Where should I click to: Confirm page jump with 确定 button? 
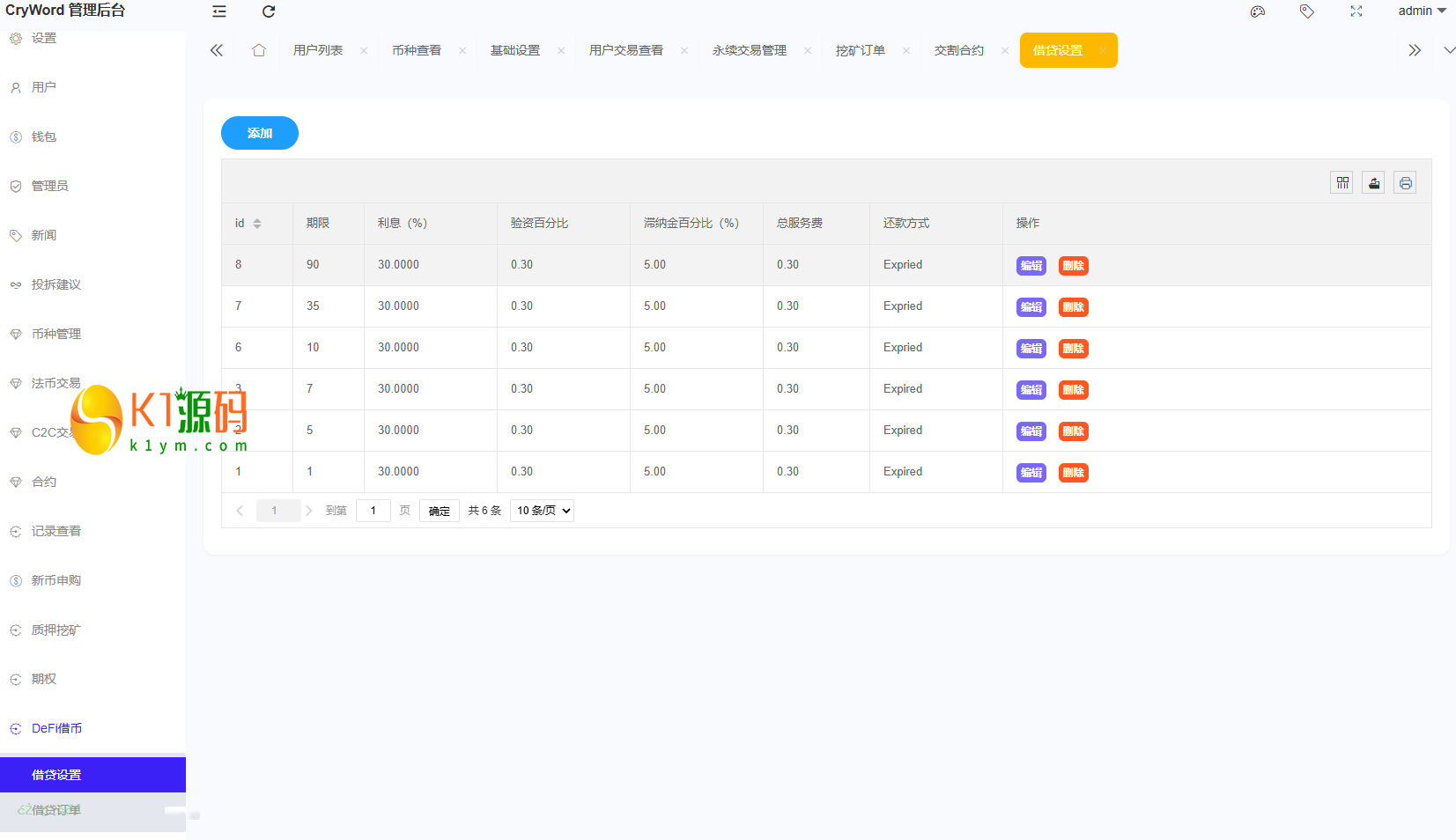(440, 511)
